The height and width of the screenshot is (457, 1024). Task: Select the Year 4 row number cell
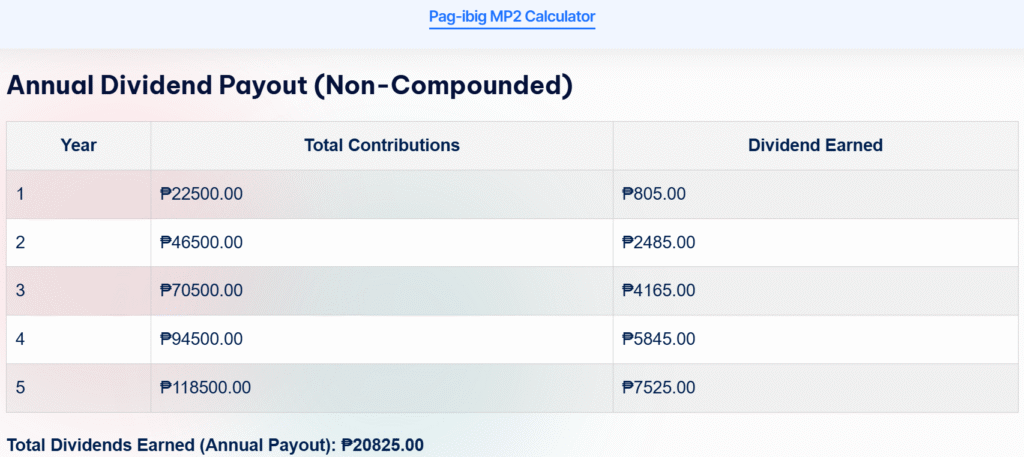(78, 339)
